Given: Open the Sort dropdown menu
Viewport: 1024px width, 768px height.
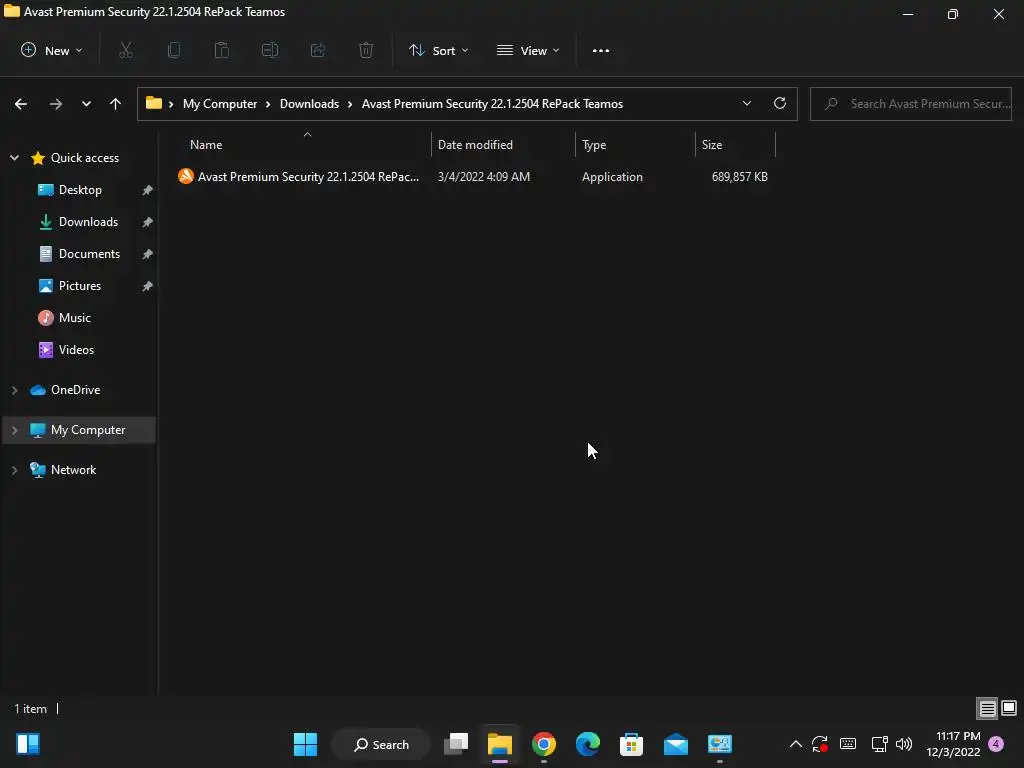Looking at the screenshot, I should tap(439, 50).
